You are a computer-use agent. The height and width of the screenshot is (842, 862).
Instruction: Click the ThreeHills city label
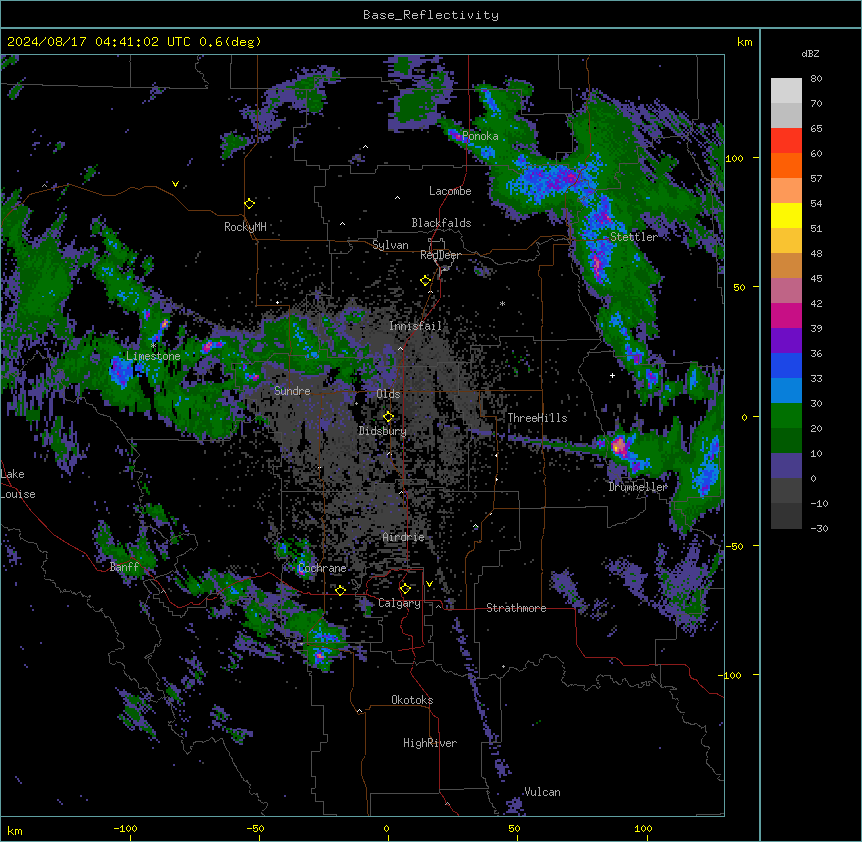click(537, 418)
